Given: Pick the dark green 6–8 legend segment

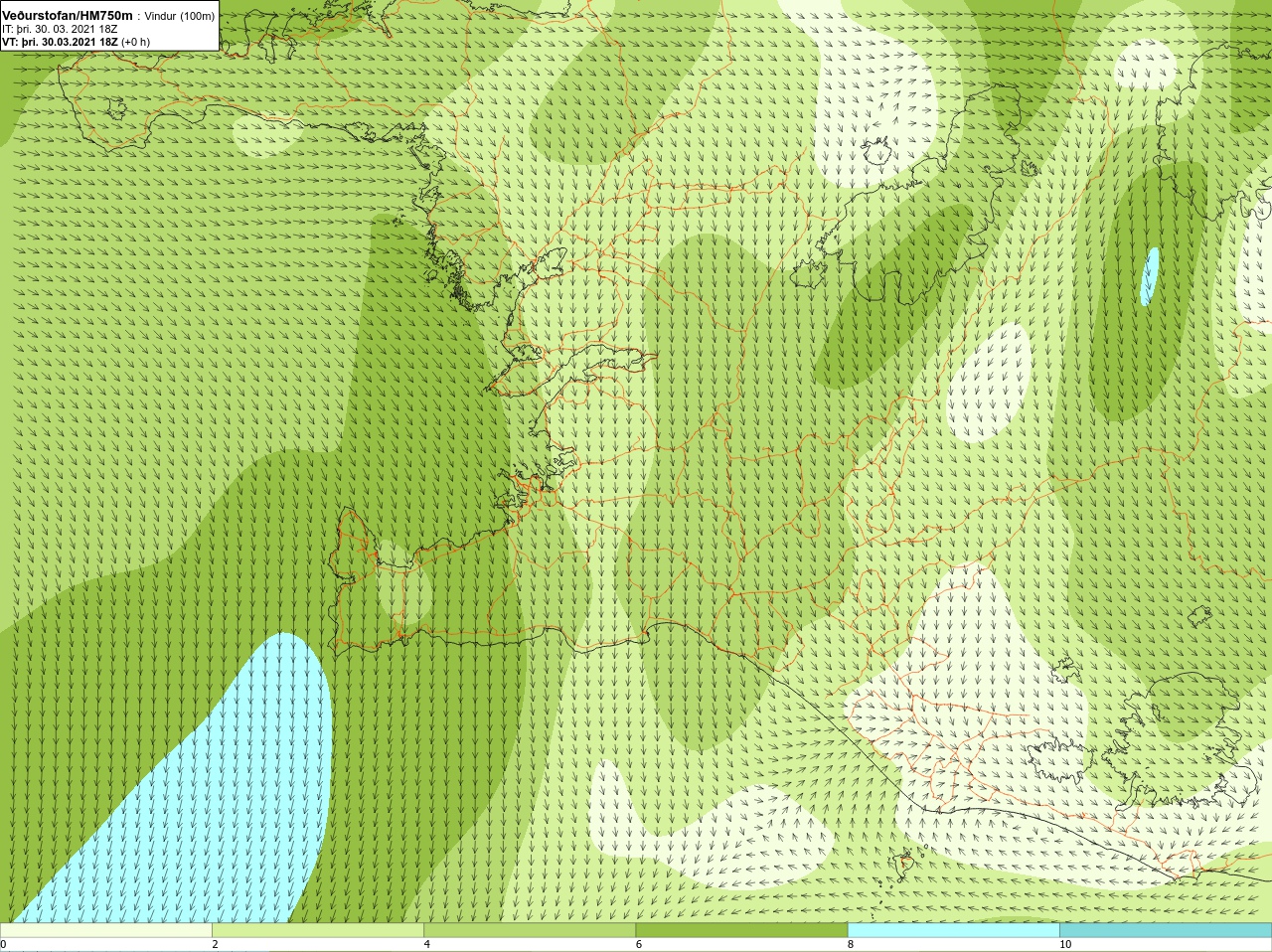Looking at the screenshot, I should [x=741, y=930].
